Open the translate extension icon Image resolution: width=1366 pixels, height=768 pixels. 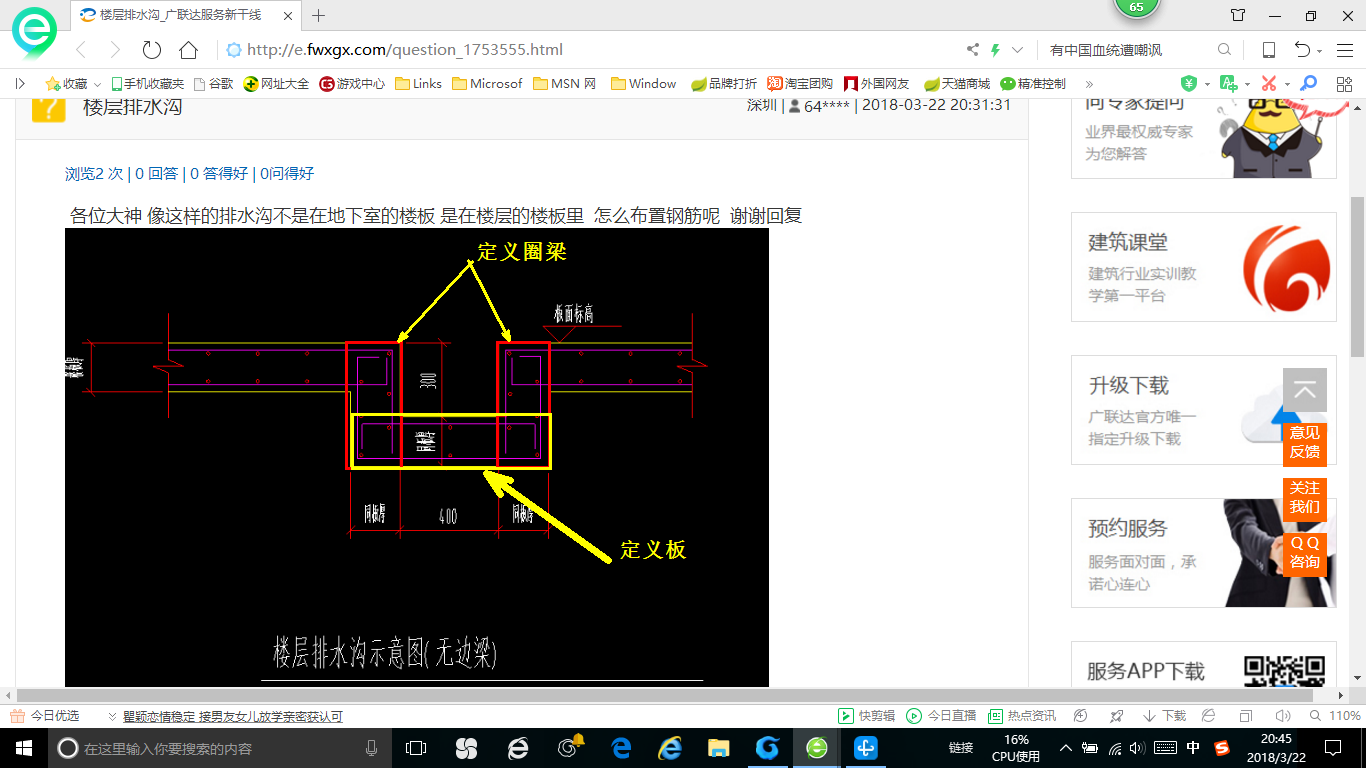click(x=1229, y=84)
